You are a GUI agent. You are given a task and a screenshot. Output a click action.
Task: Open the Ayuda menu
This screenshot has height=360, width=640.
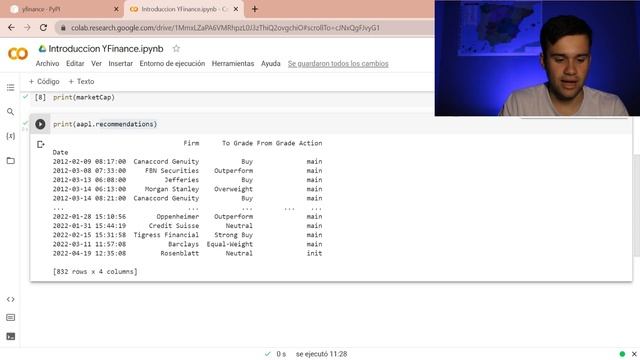pyautogui.click(x=271, y=64)
